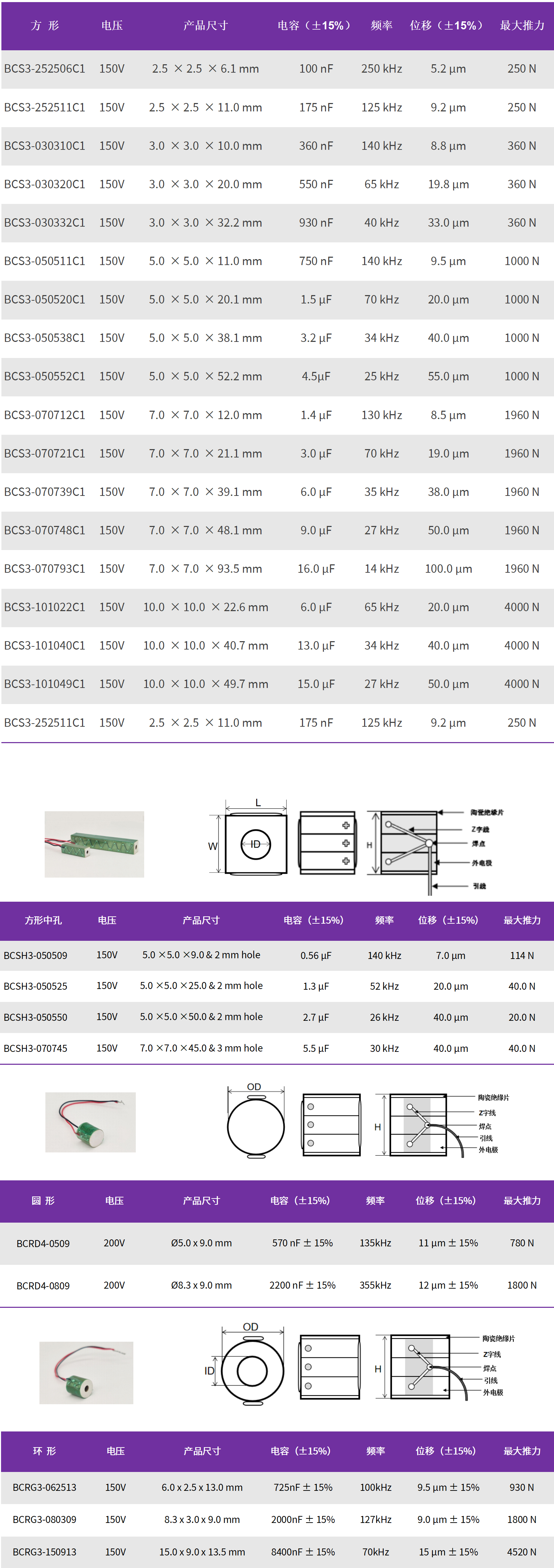This screenshot has height=1568, width=554.
Task: Select the BCSH3-050509 model cell
Action: pyautogui.click(x=35, y=955)
